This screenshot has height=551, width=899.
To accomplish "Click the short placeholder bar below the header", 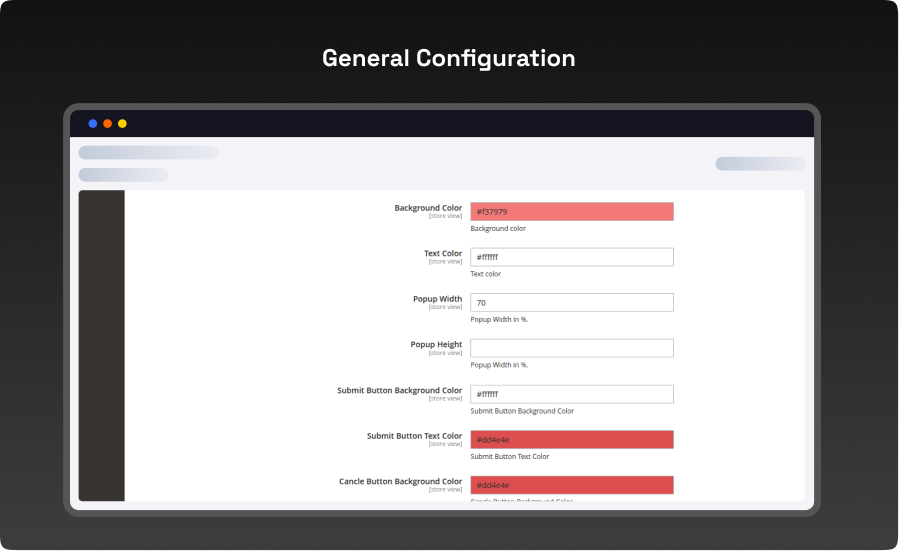I will click(123, 175).
